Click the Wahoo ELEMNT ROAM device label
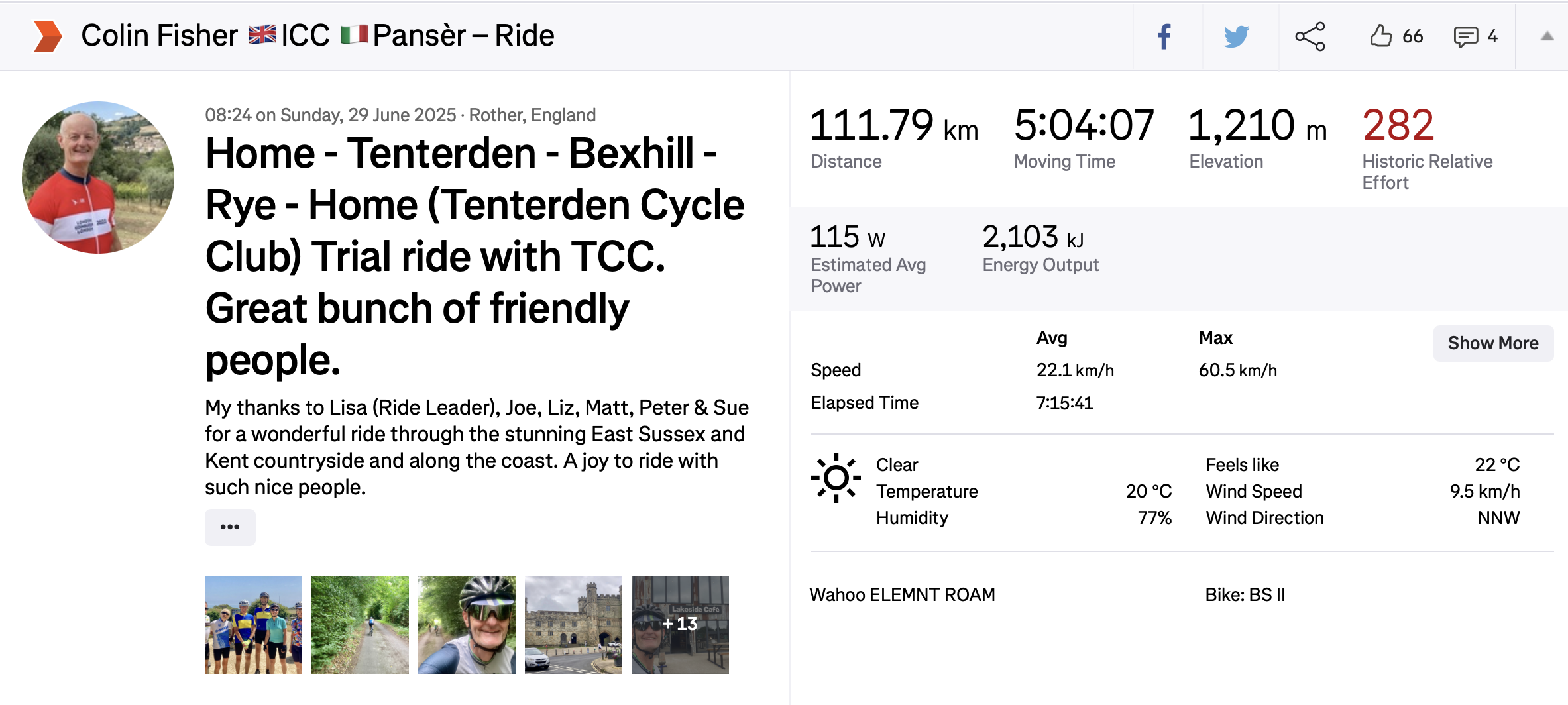This screenshot has width=1568, height=705. point(902,595)
